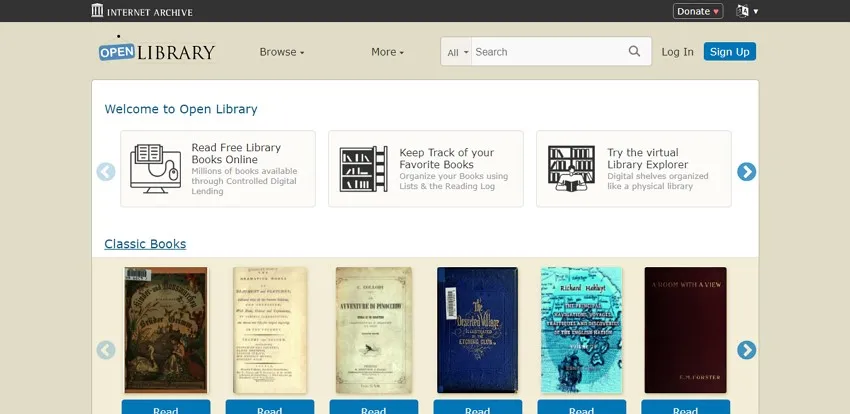
Task: Click the Read Free Library Books computer icon
Action: [156, 169]
